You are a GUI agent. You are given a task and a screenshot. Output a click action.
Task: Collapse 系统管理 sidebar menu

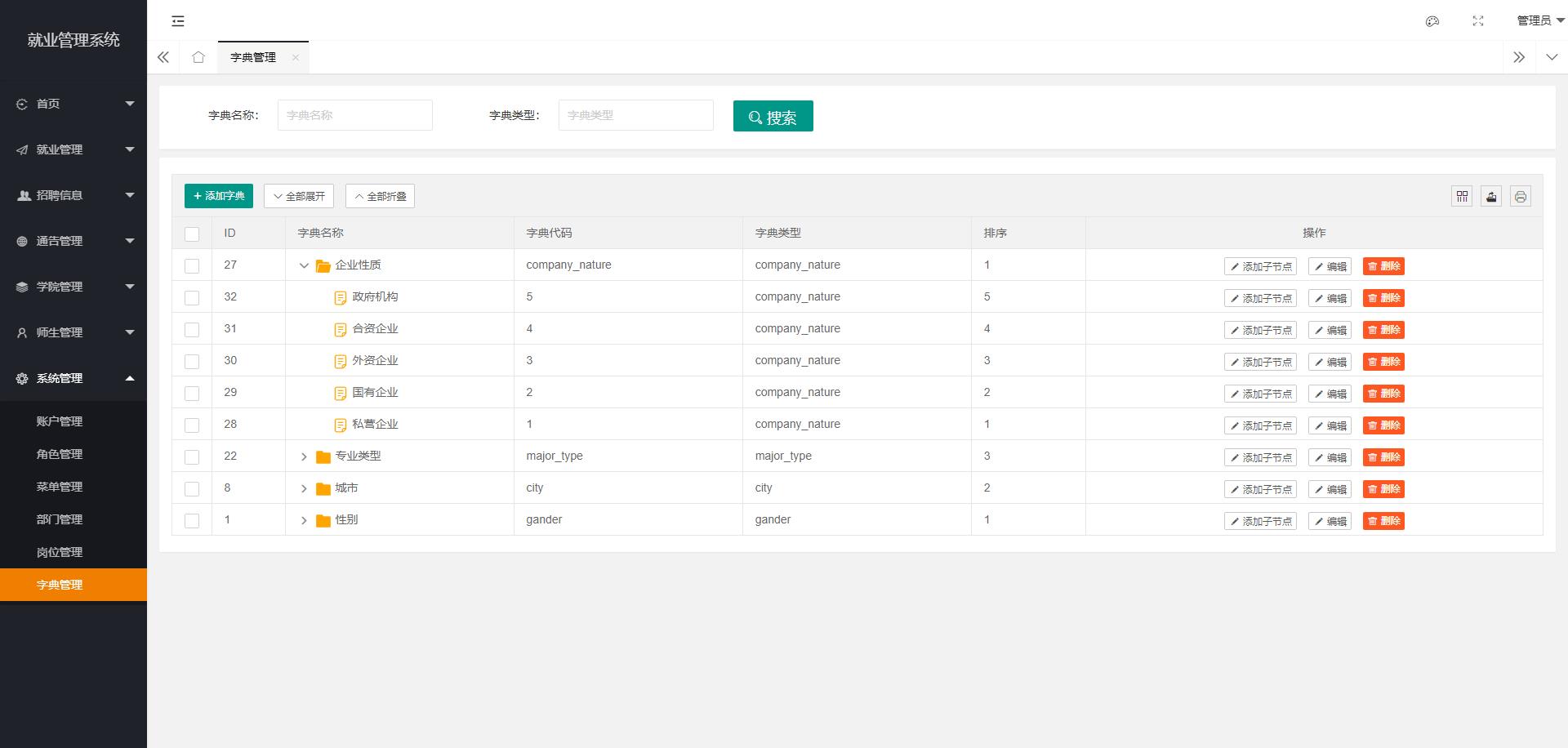click(73, 378)
